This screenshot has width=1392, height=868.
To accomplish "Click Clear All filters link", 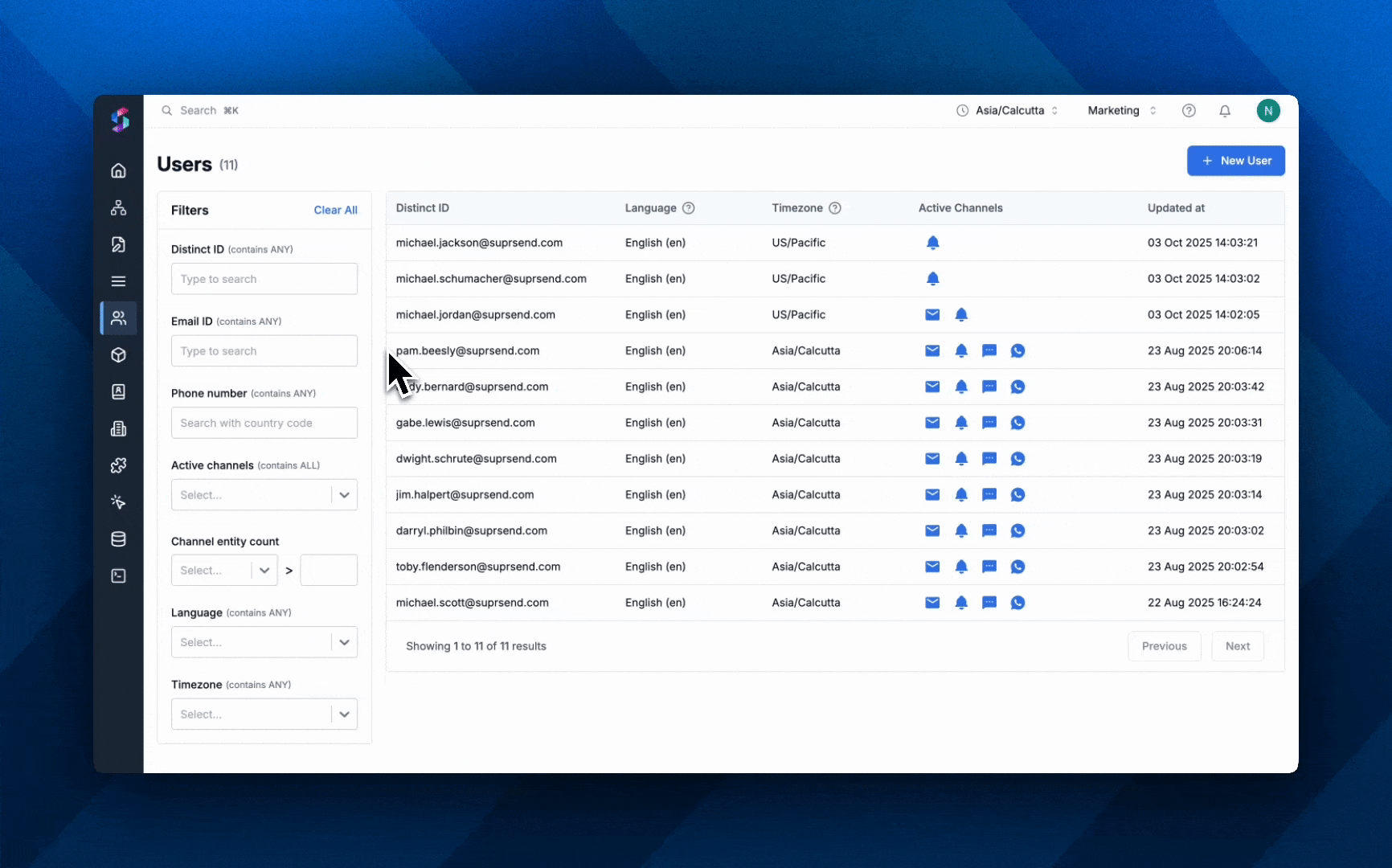I will tap(335, 211).
